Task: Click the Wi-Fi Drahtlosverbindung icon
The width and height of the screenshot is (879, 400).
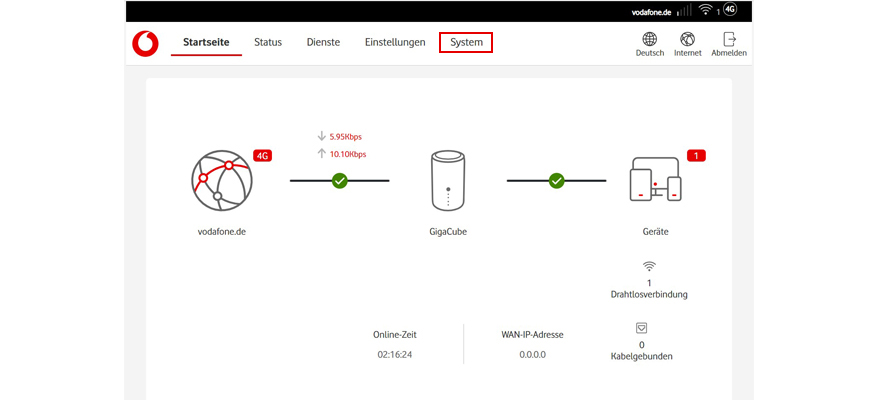Action: 649,266
